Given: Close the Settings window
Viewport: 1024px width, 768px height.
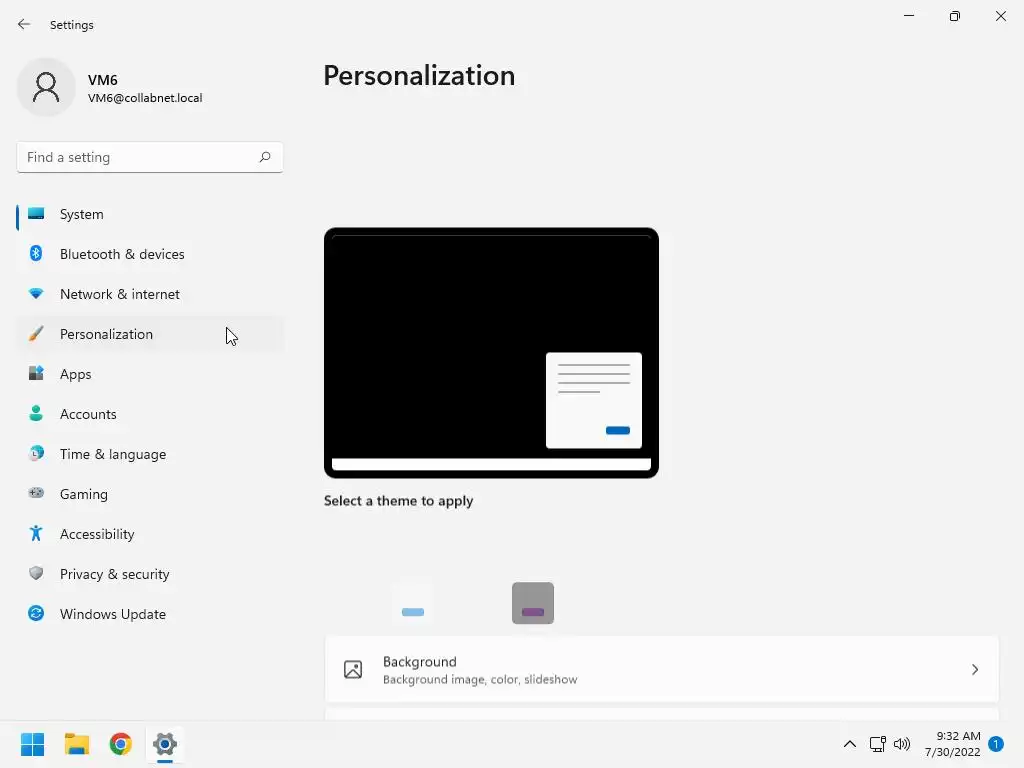Looking at the screenshot, I should tap(1000, 16).
